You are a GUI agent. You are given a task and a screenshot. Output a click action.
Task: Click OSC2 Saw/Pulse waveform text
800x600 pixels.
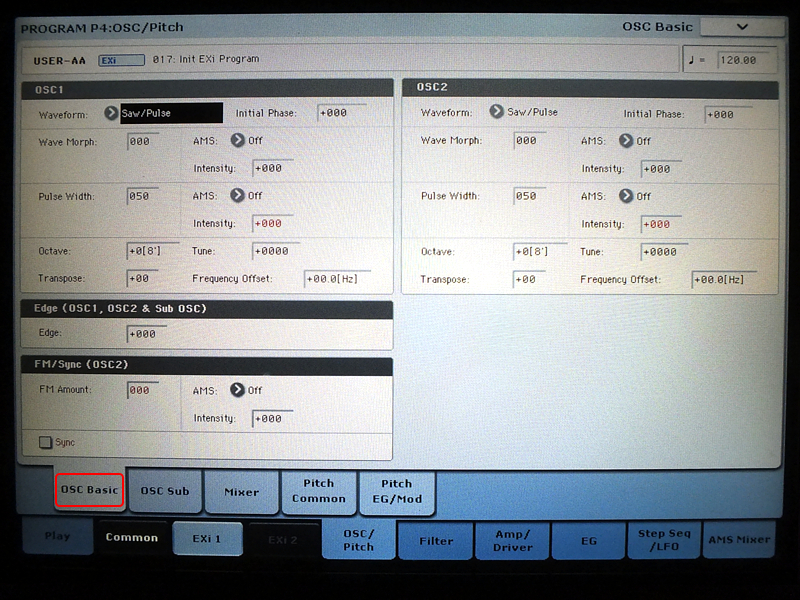(x=532, y=112)
